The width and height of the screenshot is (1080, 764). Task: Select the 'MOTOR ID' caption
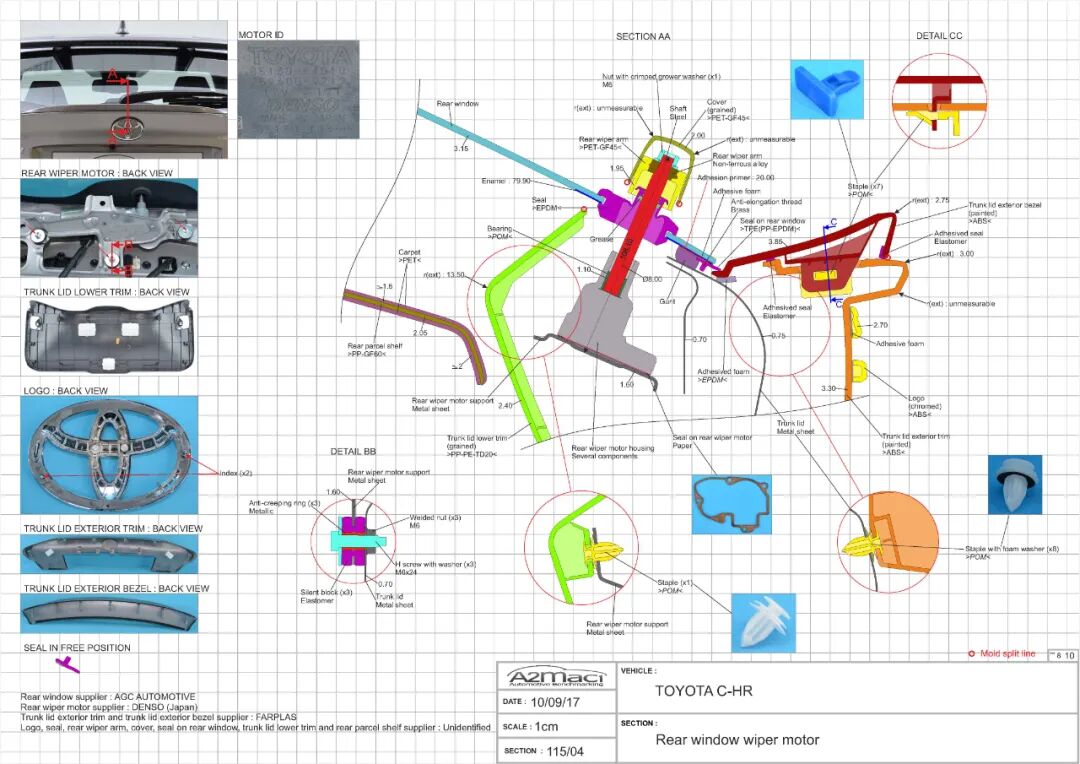pos(261,34)
